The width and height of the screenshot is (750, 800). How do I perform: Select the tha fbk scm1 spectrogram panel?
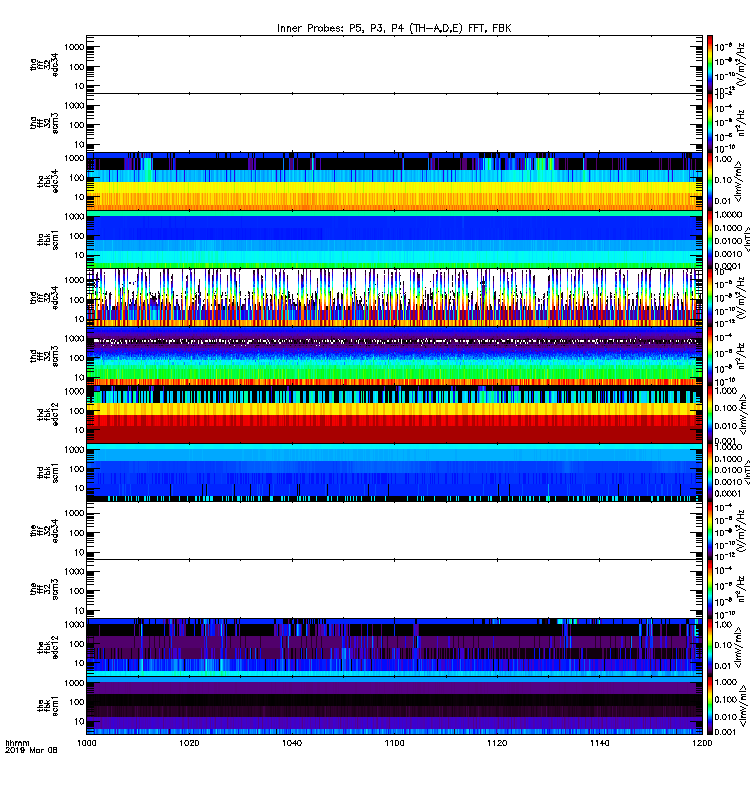[394, 239]
